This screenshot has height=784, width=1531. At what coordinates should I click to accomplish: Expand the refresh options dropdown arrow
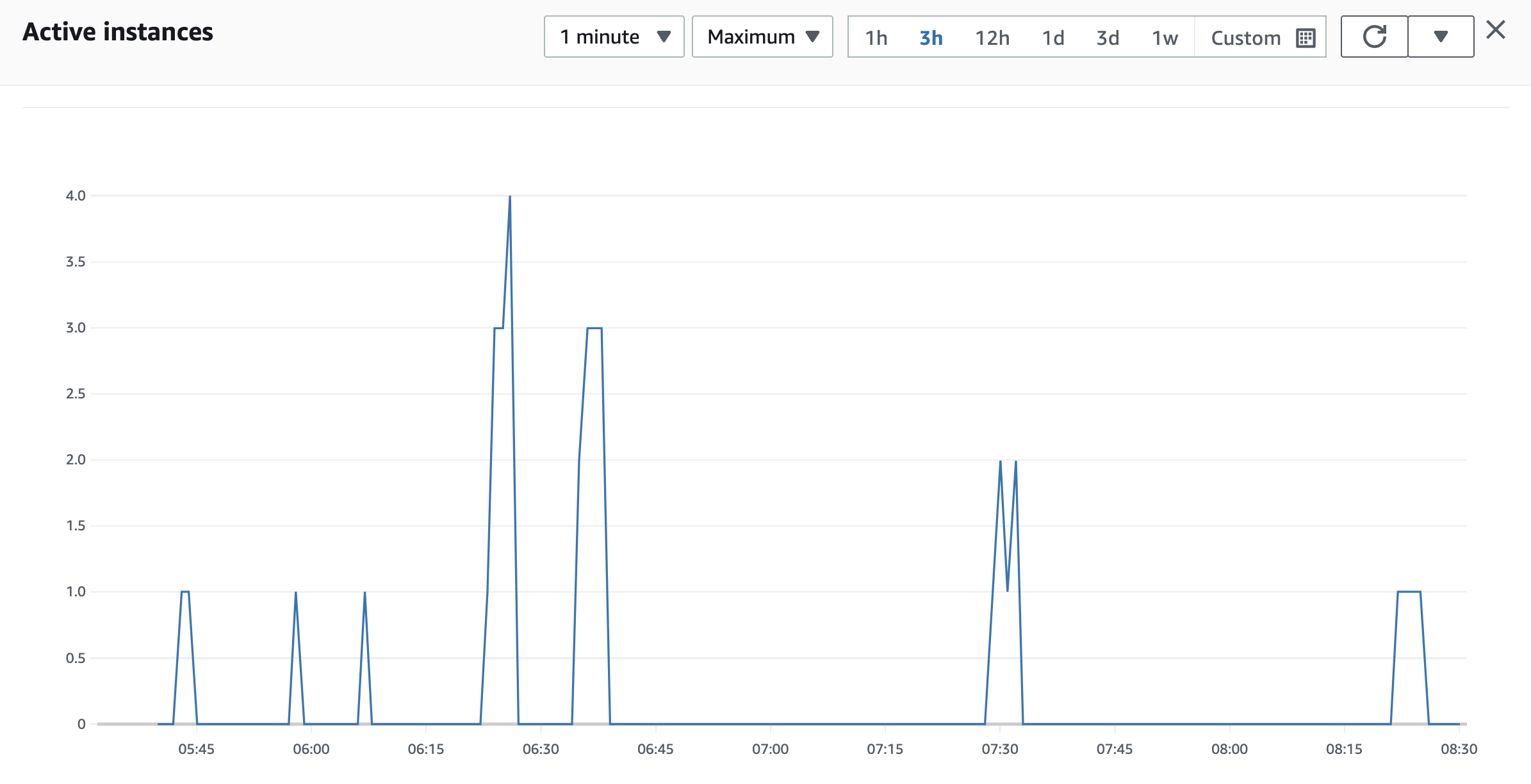[x=1441, y=37]
